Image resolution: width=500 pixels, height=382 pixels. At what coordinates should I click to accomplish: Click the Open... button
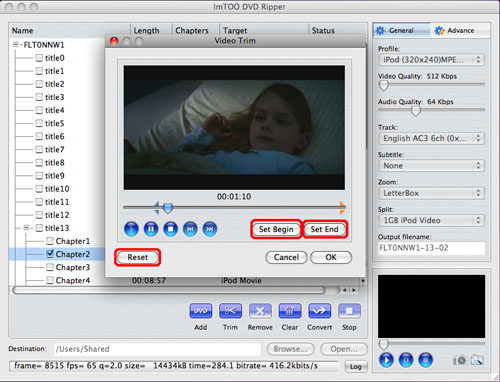pyautogui.click(x=344, y=349)
